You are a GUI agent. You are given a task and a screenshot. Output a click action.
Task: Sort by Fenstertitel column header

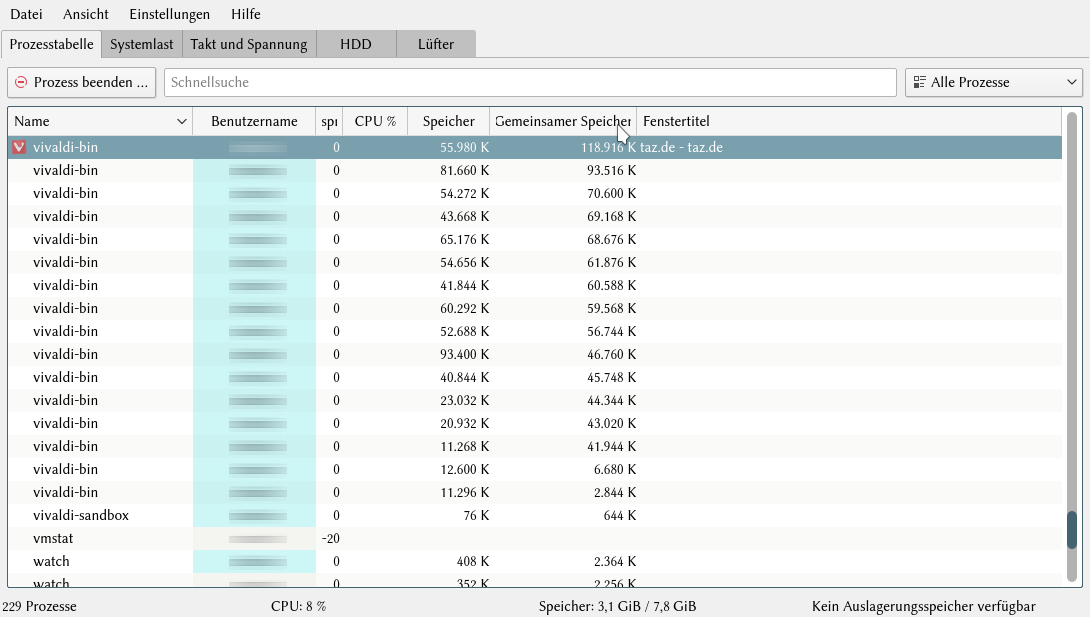pyautogui.click(x=849, y=122)
